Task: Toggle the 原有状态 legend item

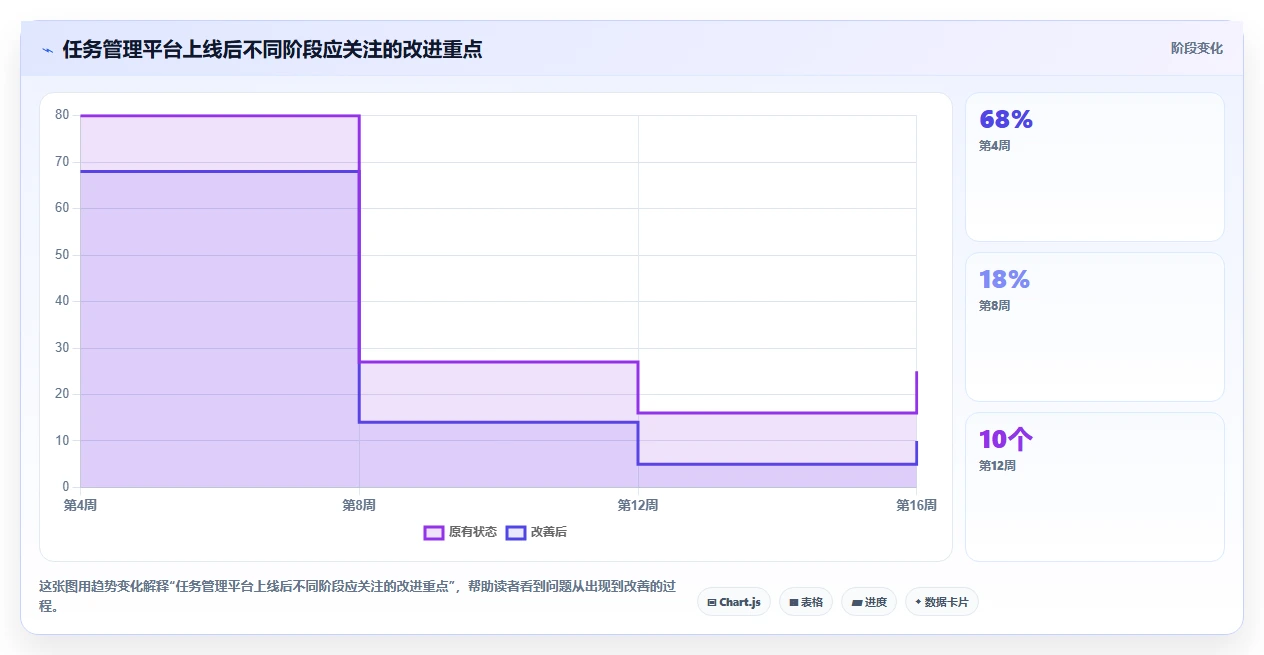Action: pyautogui.click(x=460, y=532)
